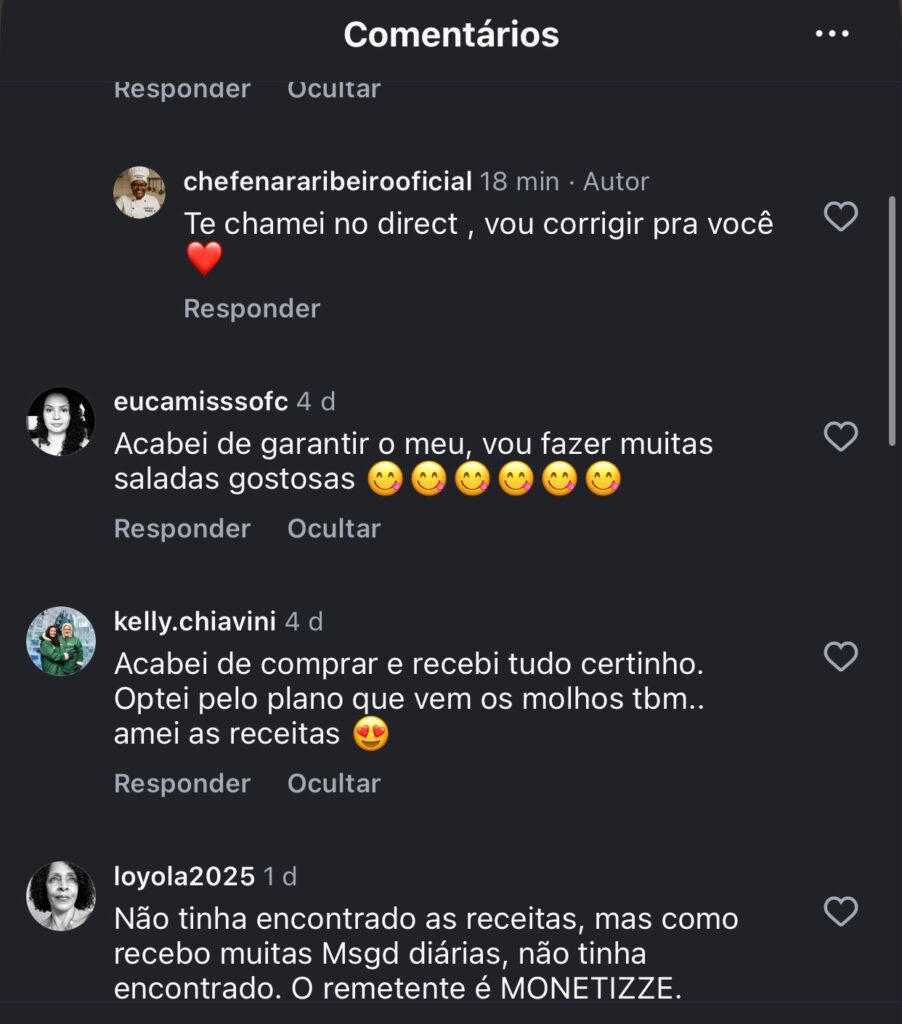Tap the heart on loyola2025's comment
This screenshot has height=1024, width=902.
[x=840, y=911]
